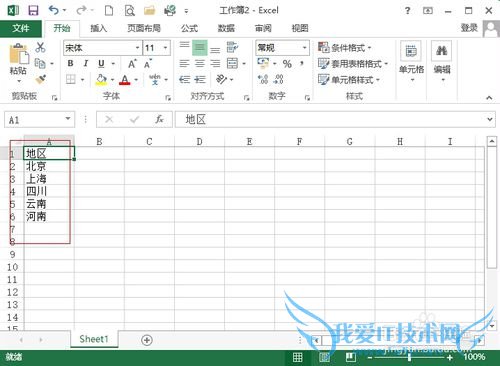Toggle Underline formatting
Screen dimensions: 500x366
[x=101, y=63]
